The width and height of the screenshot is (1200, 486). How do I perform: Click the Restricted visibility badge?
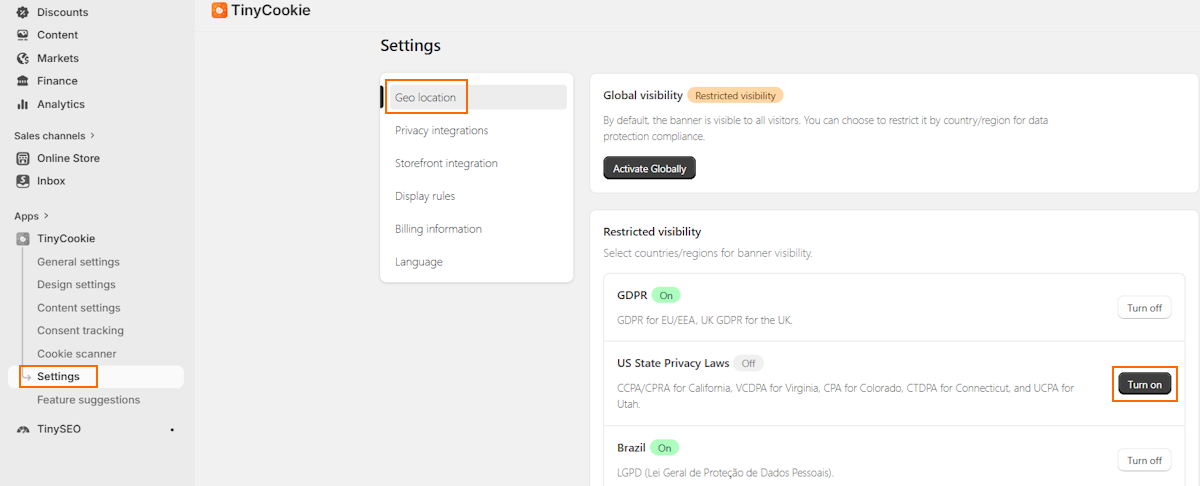(x=735, y=95)
